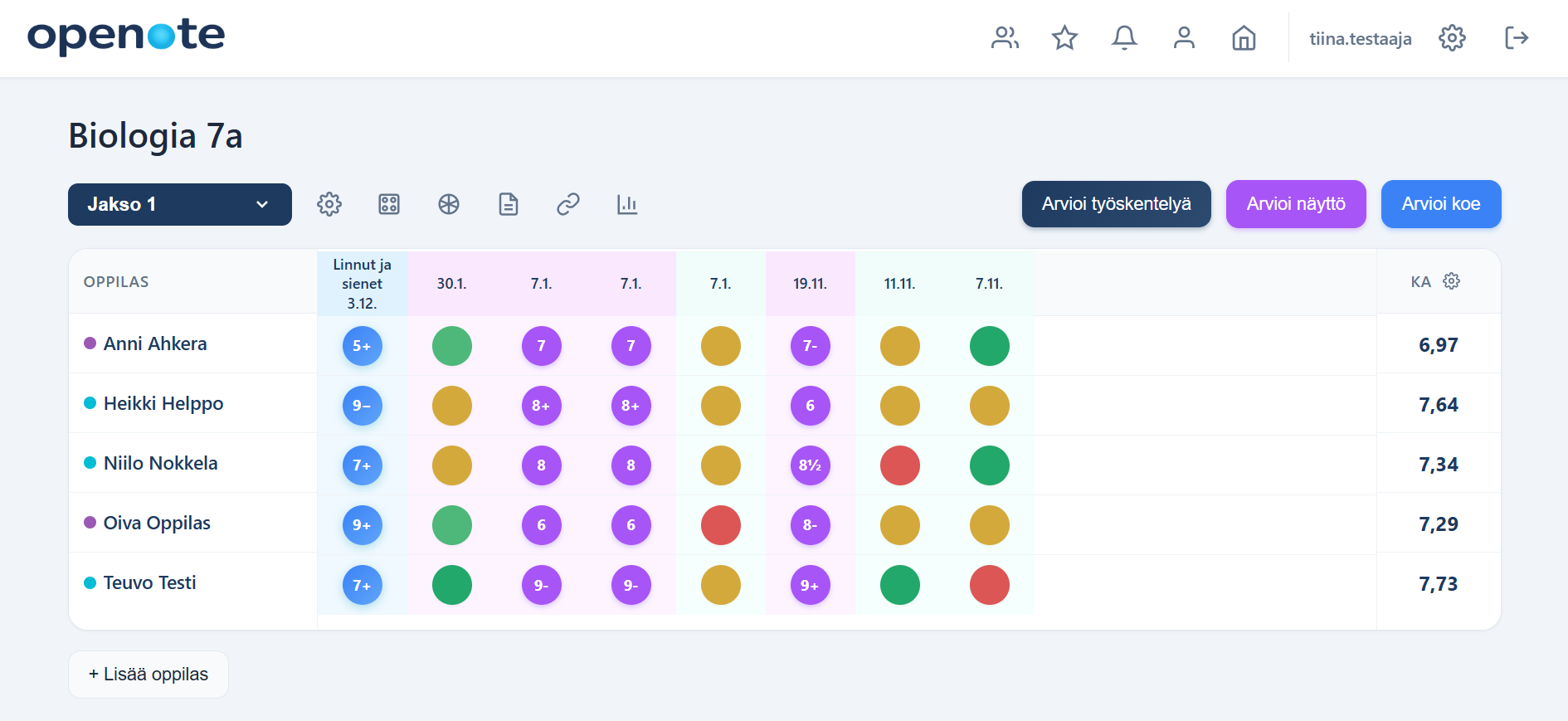Go to home via house icon
Screen dimensions: 1568x721
click(1244, 38)
